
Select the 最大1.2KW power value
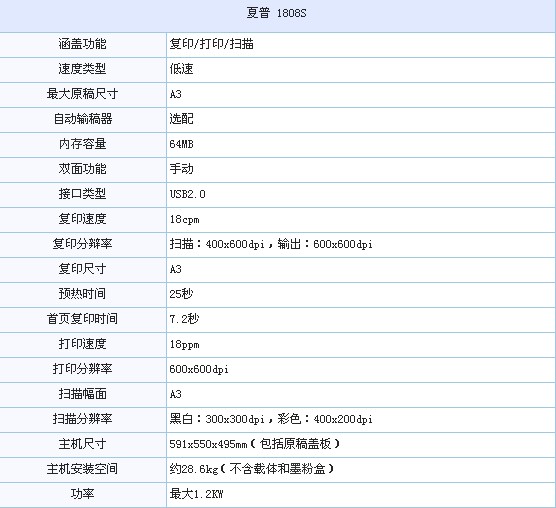[196, 494]
